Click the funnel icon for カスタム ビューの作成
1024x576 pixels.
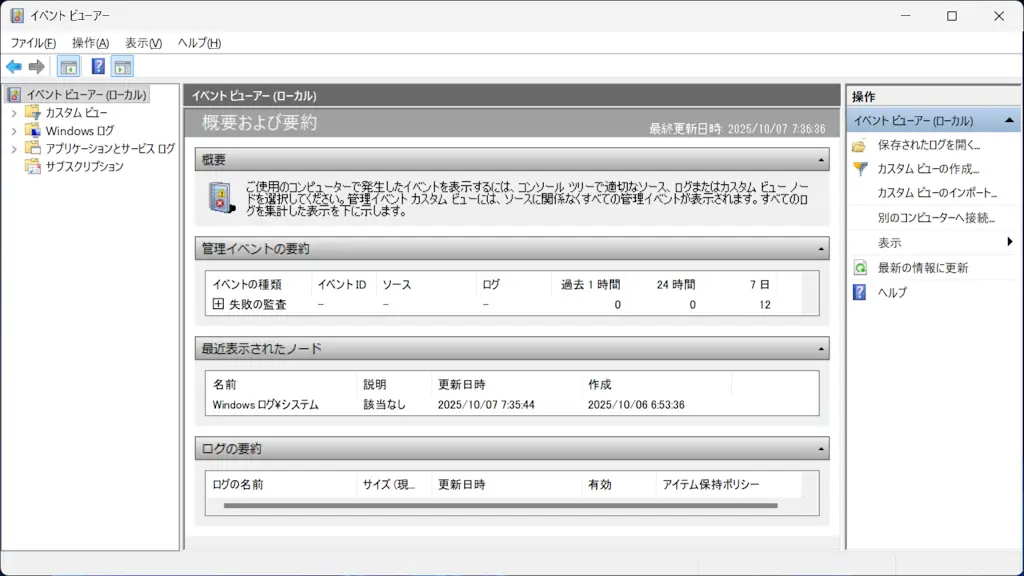coord(859,169)
